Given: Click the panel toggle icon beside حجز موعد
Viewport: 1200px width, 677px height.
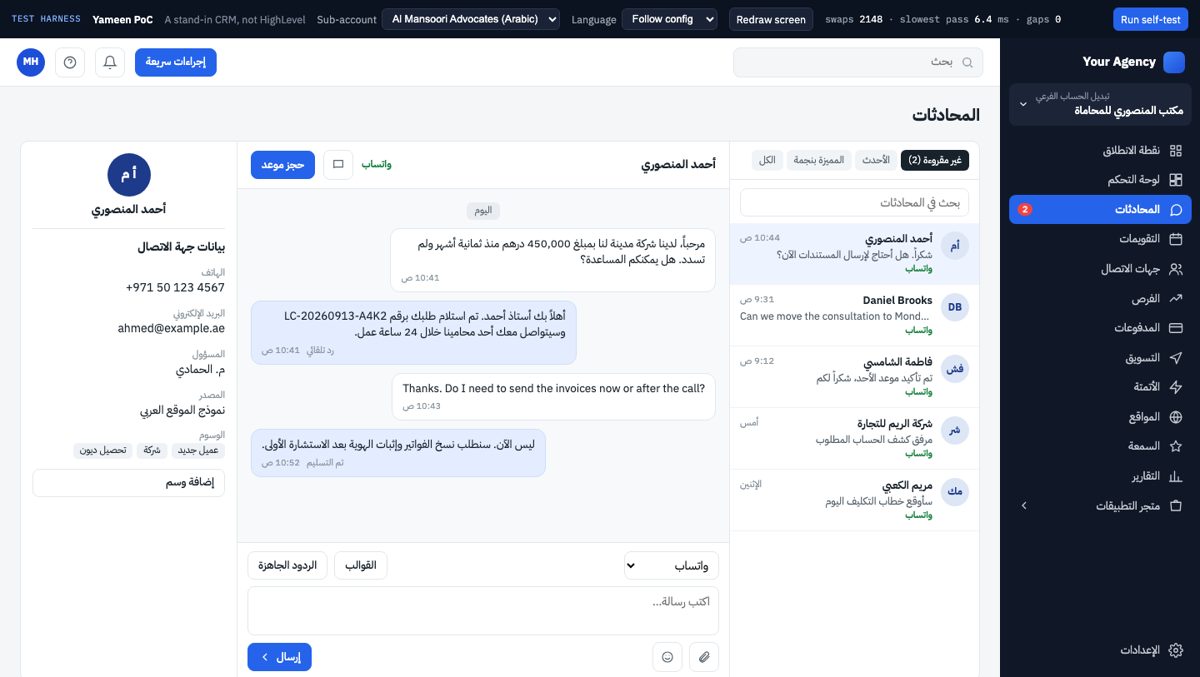Looking at the screenshot, I should [x=338, y=164].
